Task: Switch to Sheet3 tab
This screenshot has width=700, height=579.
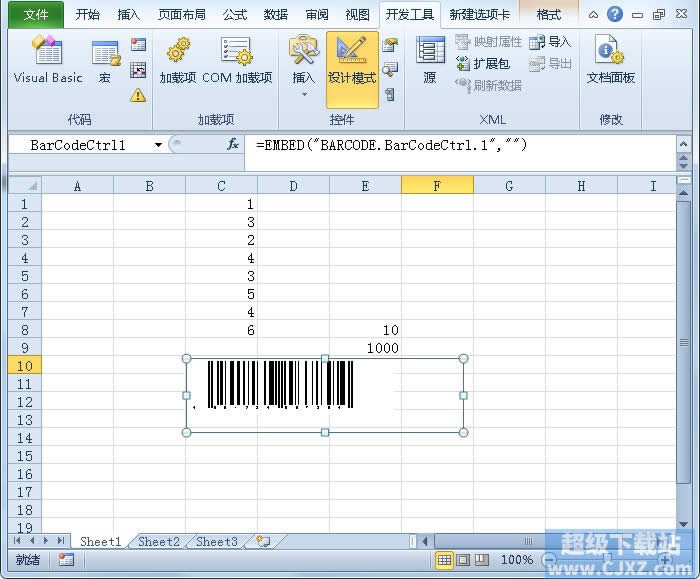Action: [217, 542]
